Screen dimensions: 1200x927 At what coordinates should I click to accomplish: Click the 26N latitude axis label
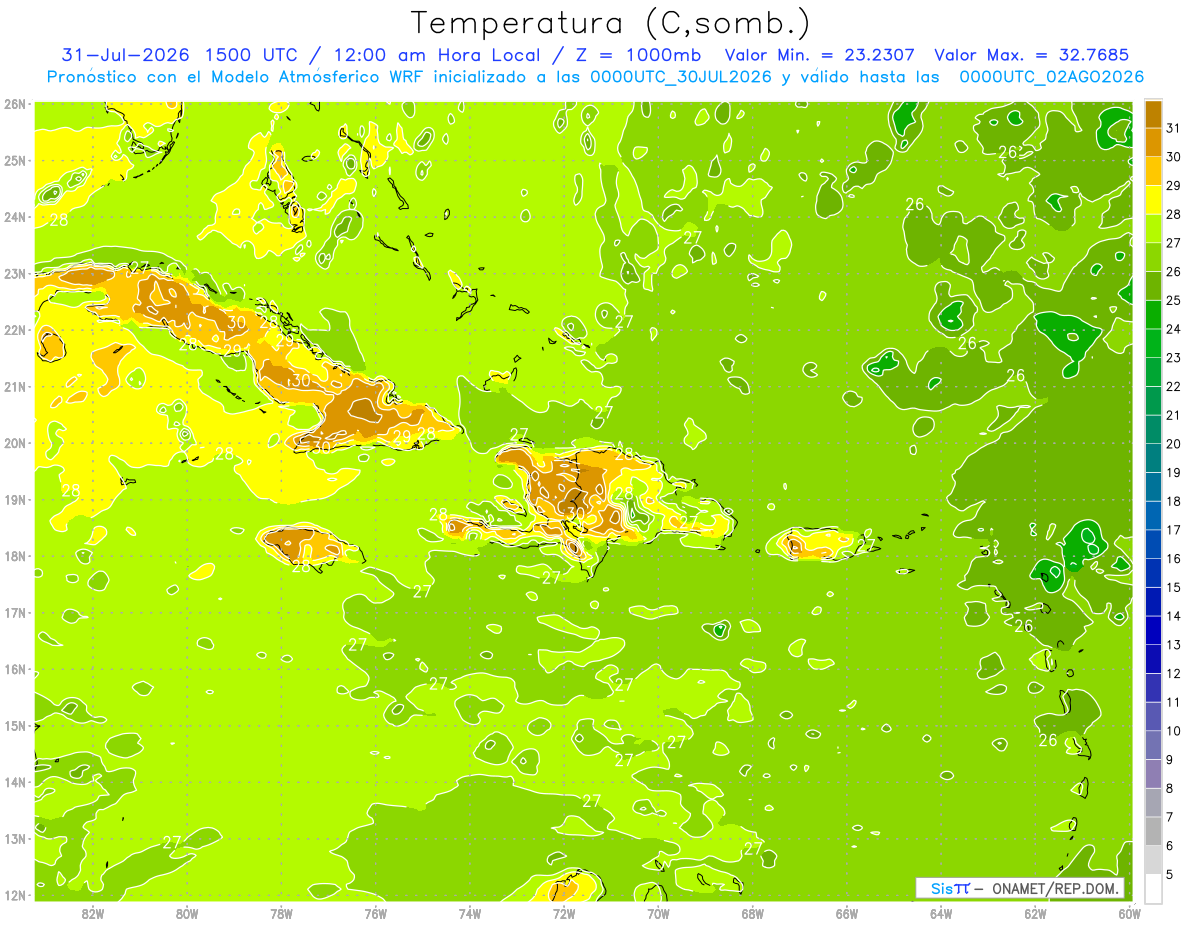tap(15, 104)
